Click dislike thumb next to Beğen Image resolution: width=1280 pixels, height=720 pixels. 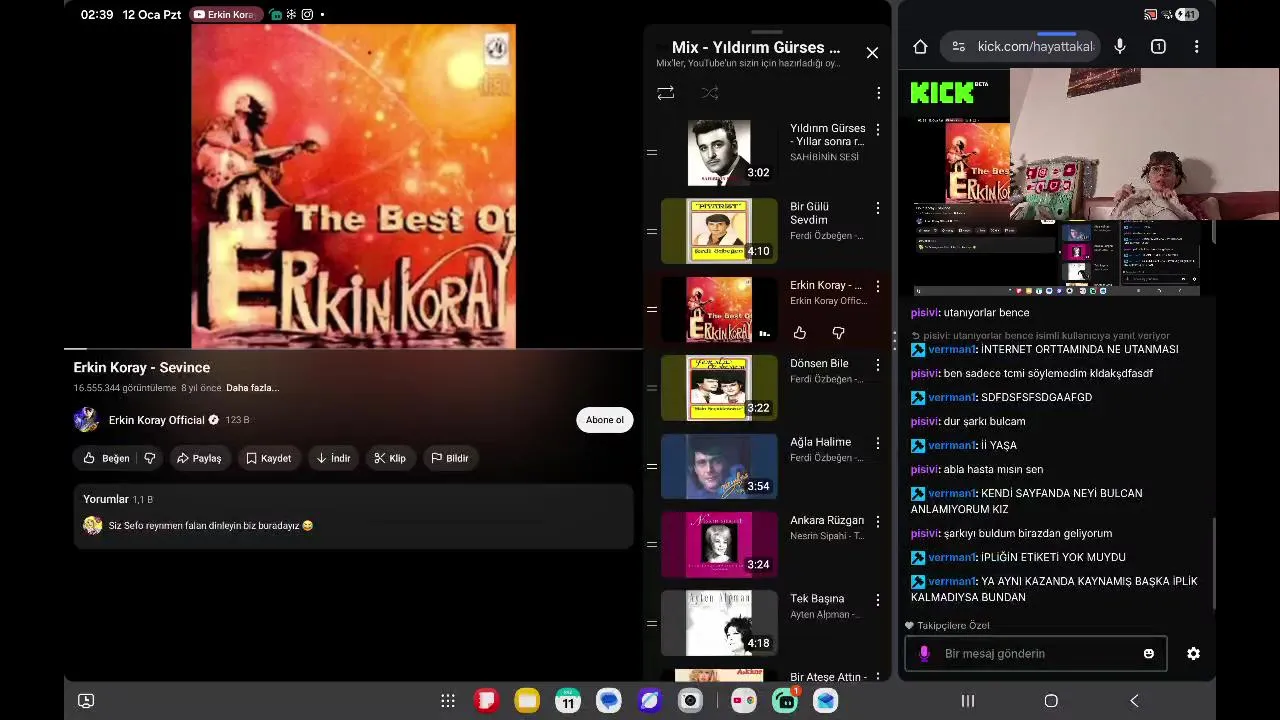(150, 458)
